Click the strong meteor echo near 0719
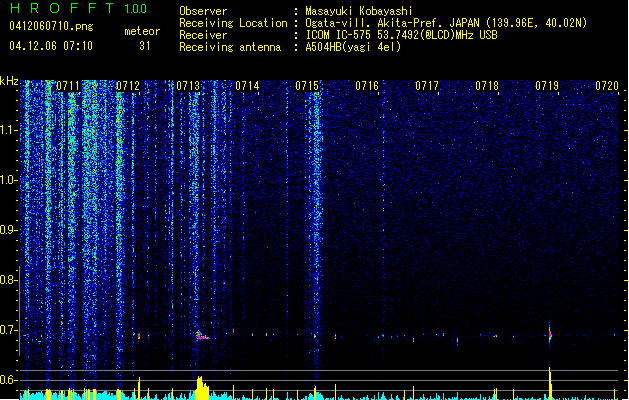629x400 pixels. coord(550,334)
